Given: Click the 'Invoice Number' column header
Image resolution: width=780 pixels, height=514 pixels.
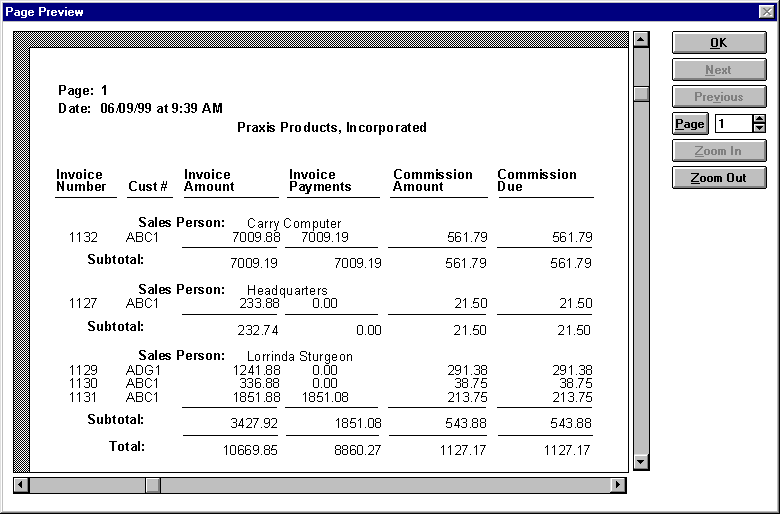Looking at the screenshot, I should [81, 180].
